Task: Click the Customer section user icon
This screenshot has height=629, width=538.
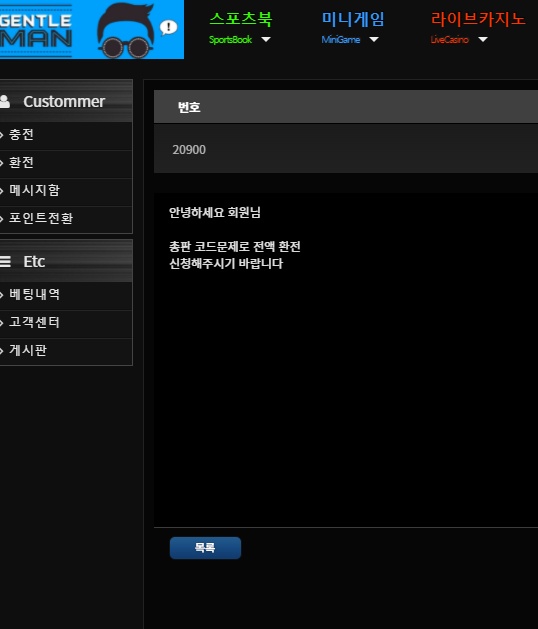Action: (x=5, y=101)
